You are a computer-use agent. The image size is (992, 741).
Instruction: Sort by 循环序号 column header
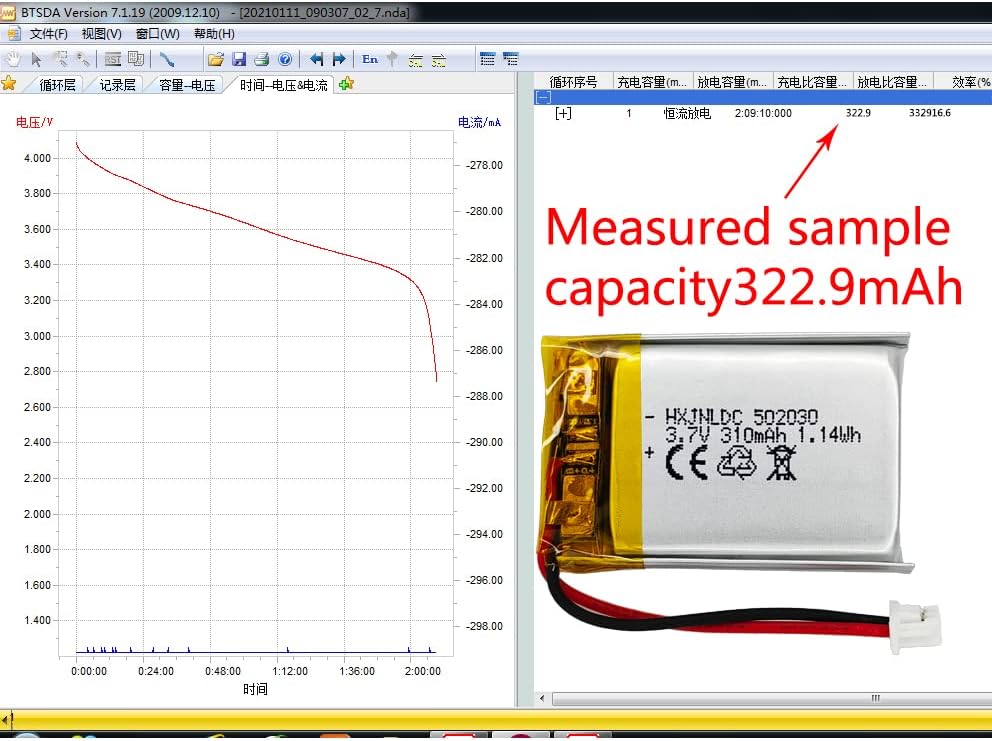[573, 82]
